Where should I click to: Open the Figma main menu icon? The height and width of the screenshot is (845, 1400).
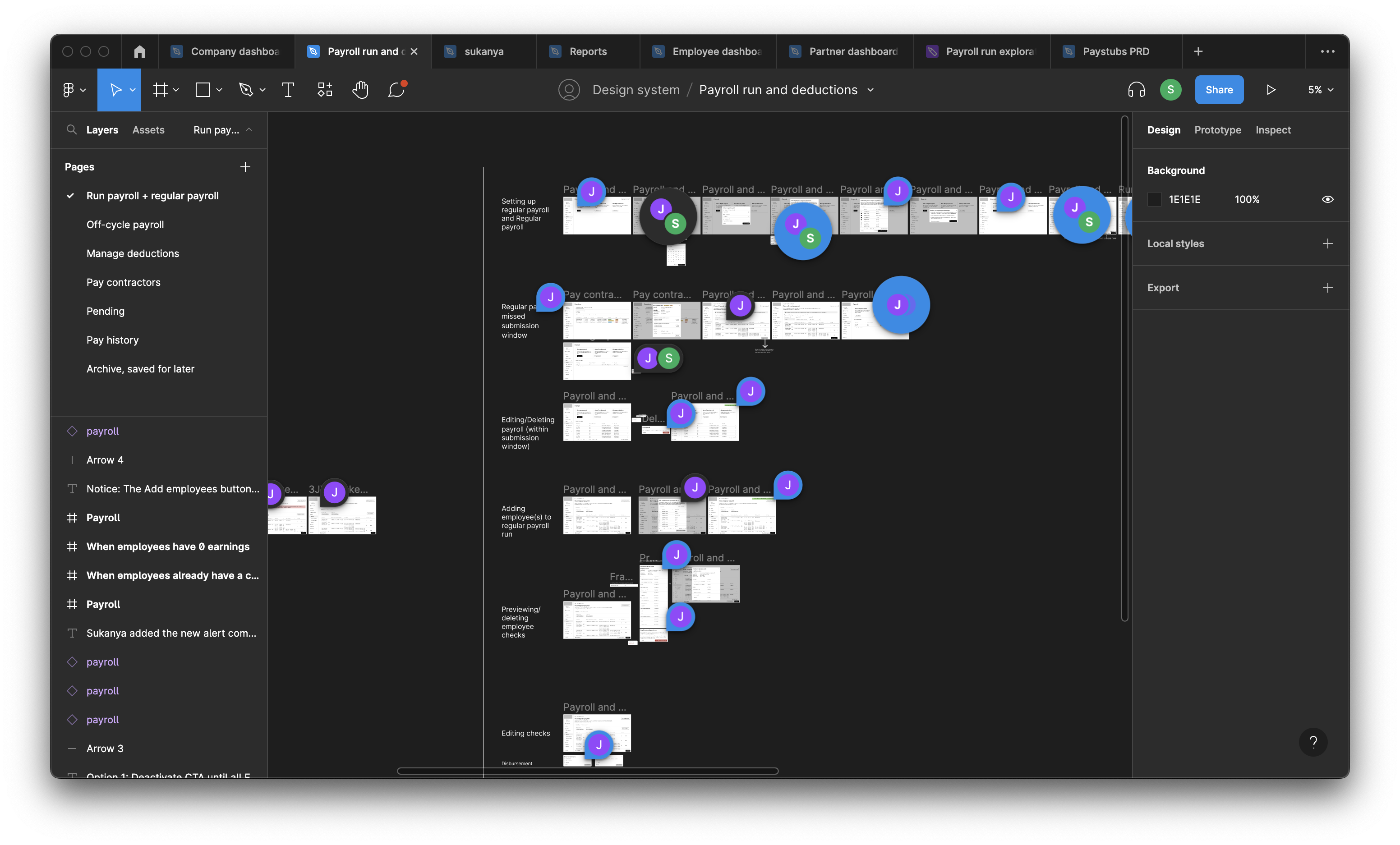pyautogui.click(x=68, y=90)
